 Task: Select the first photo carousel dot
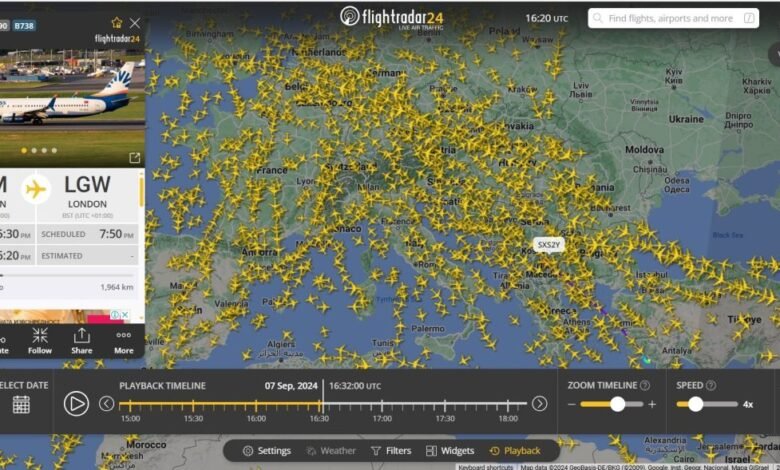tap(24, 150)
